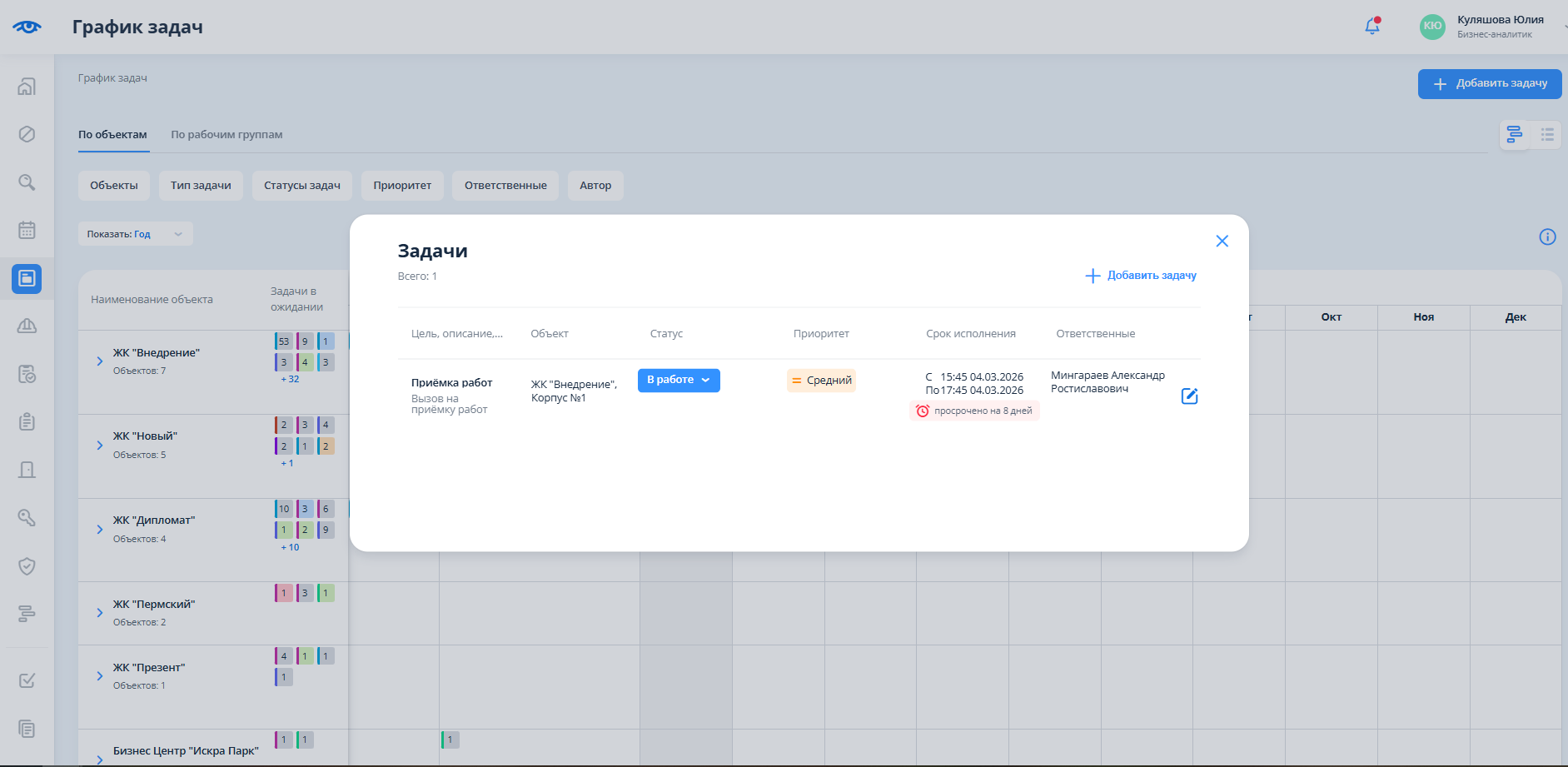Expand the ЖК "Дипломат" row

tap(100, 530)
